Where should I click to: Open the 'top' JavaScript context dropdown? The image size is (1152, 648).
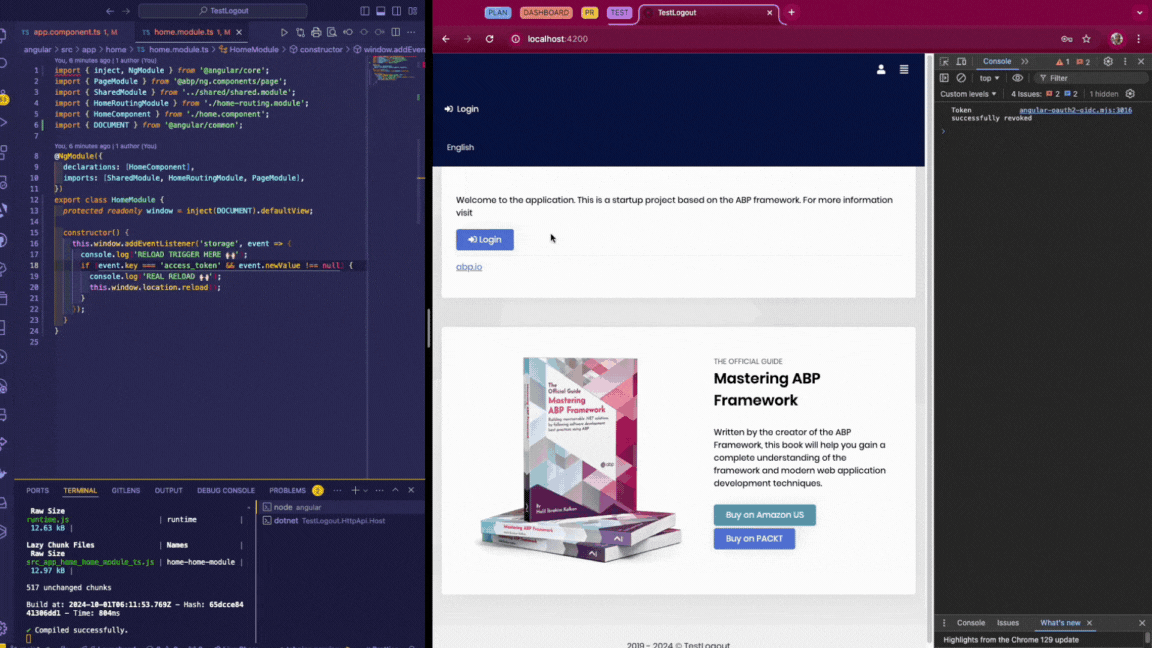989,78
